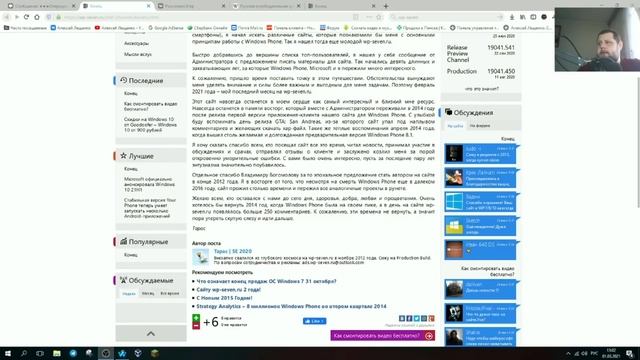Open 'Конец' under the Последние section
The image size is (640, 360).
(x=131, y=93)
